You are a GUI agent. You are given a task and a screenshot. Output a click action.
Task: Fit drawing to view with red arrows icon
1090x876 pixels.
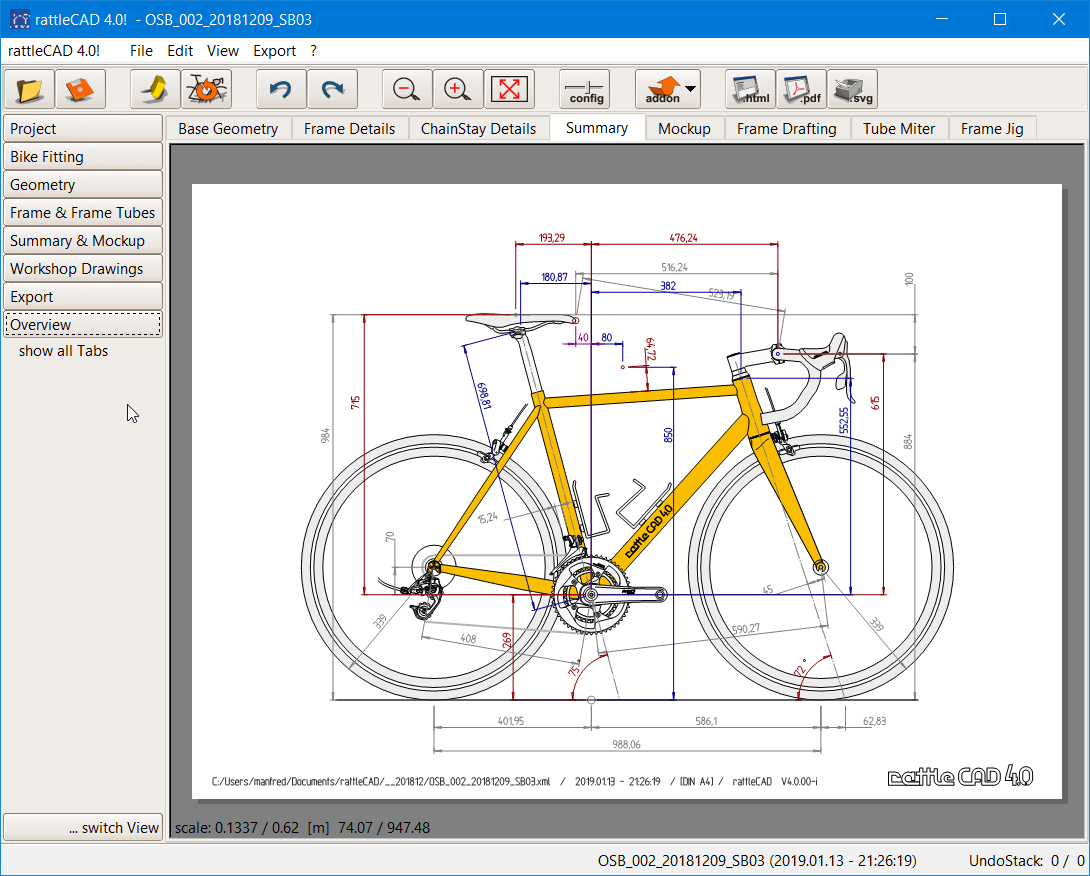coord(509,89)
